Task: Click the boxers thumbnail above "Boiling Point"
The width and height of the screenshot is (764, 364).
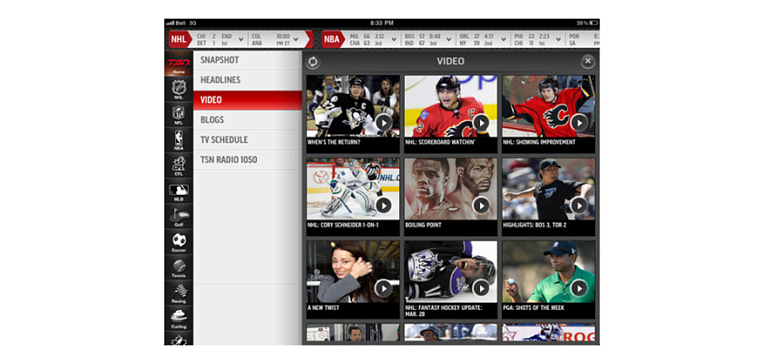Action: coord(451,189)
